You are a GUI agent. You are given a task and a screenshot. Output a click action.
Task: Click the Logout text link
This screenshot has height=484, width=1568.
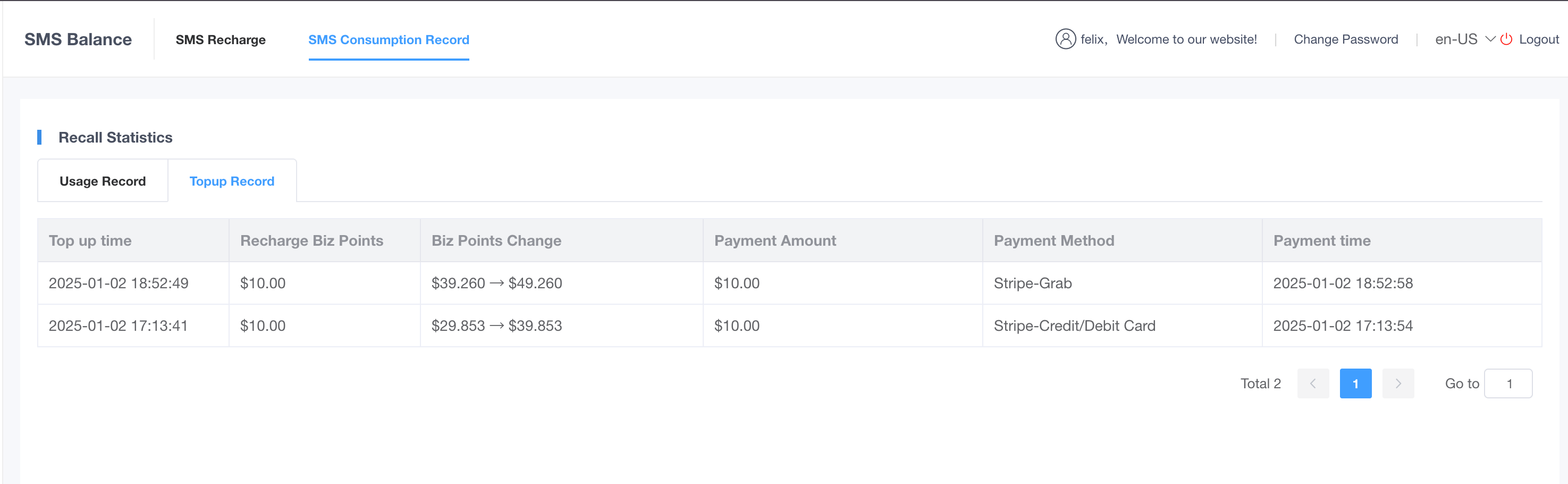[1539, 39]
